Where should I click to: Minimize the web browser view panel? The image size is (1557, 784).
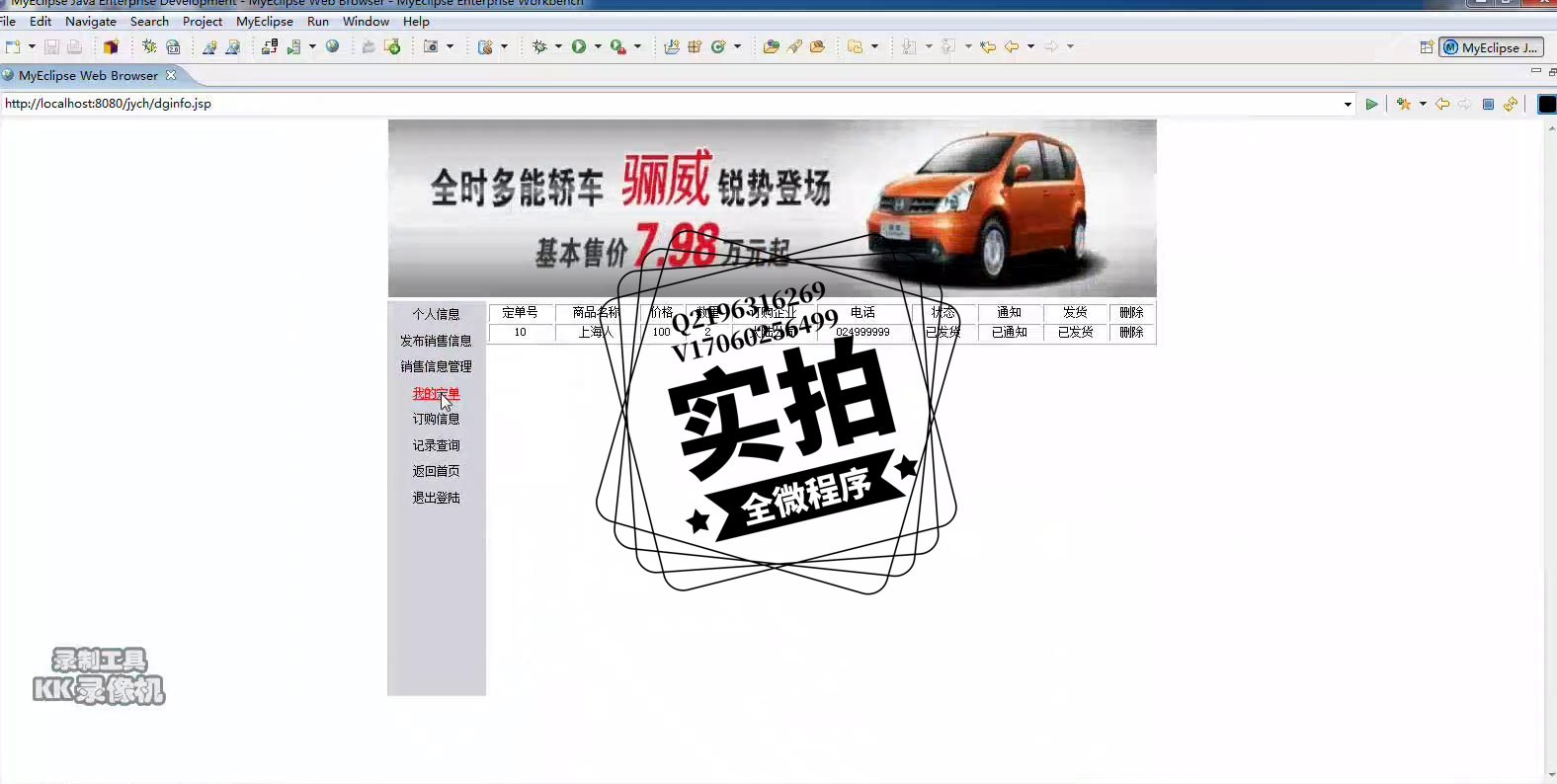[x=1535, y=71]
